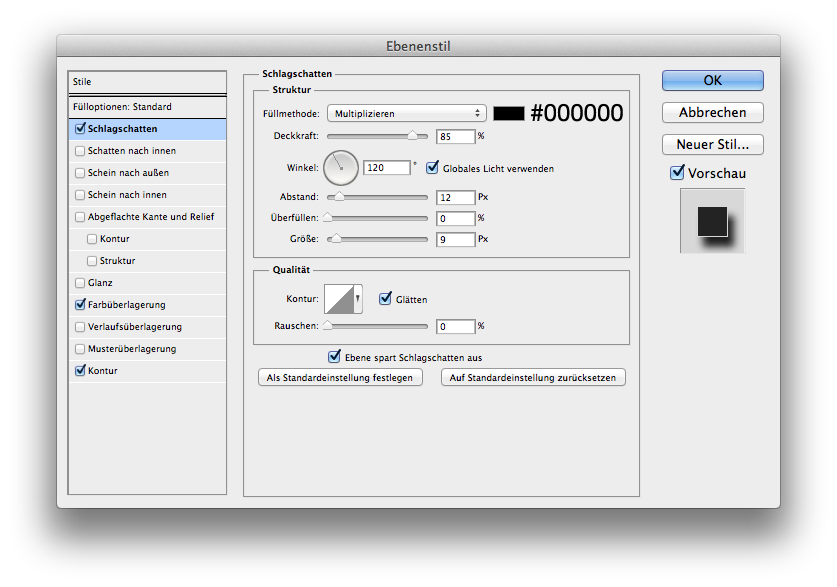Uncheck the Glätten option

pyautogui.click(x=385, y=299)
